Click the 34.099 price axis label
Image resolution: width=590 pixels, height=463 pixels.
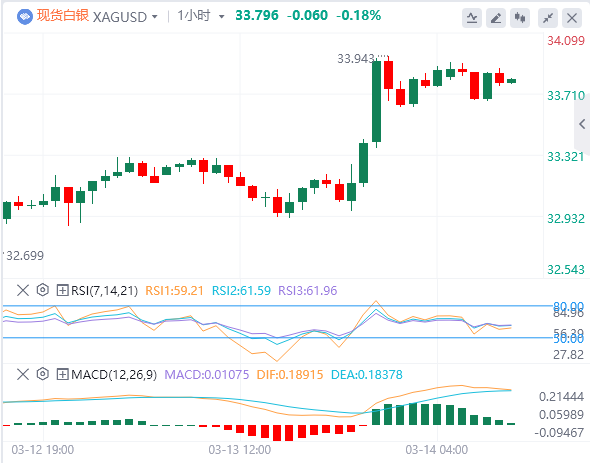coord(566,41)
